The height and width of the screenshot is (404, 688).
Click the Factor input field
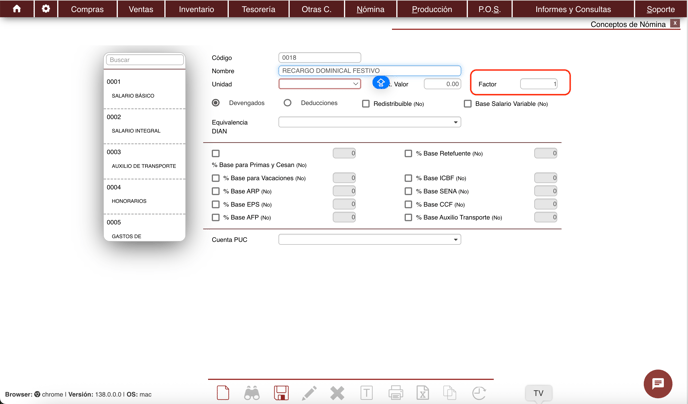tap(539, 84)
